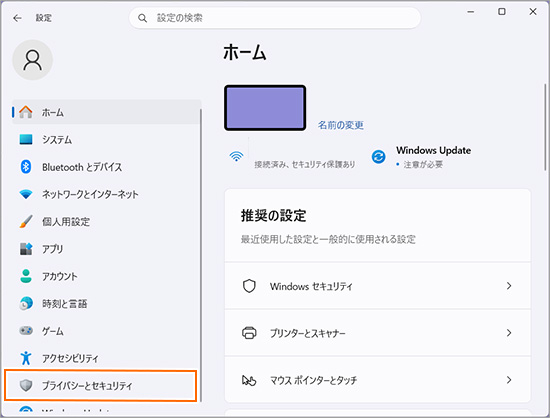Click the personalization paintbrush icon
Viewport: 550px width, 418px height.
tap(26, 222)
